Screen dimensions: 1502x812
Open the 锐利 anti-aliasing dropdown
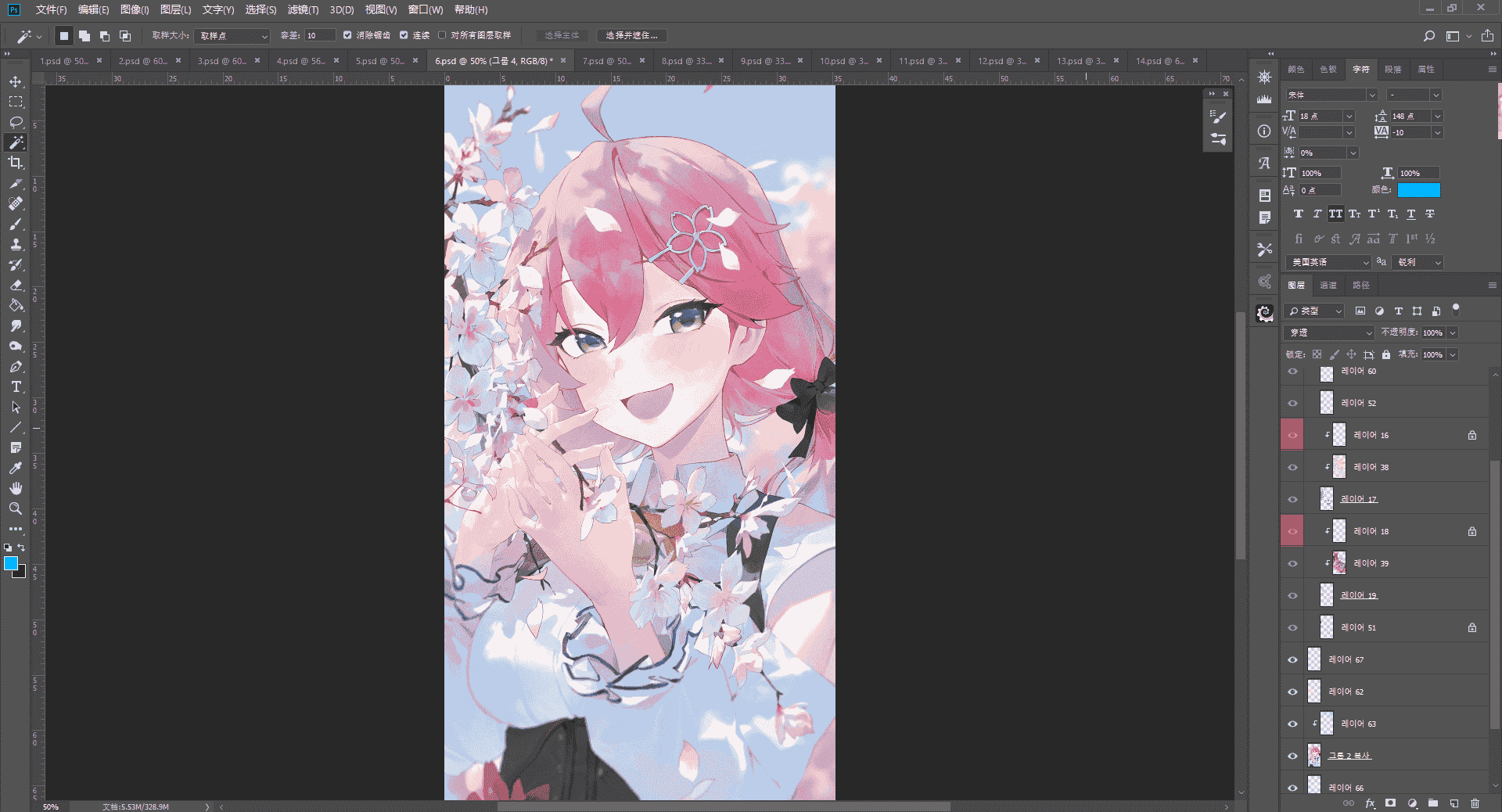(1418, 262)
